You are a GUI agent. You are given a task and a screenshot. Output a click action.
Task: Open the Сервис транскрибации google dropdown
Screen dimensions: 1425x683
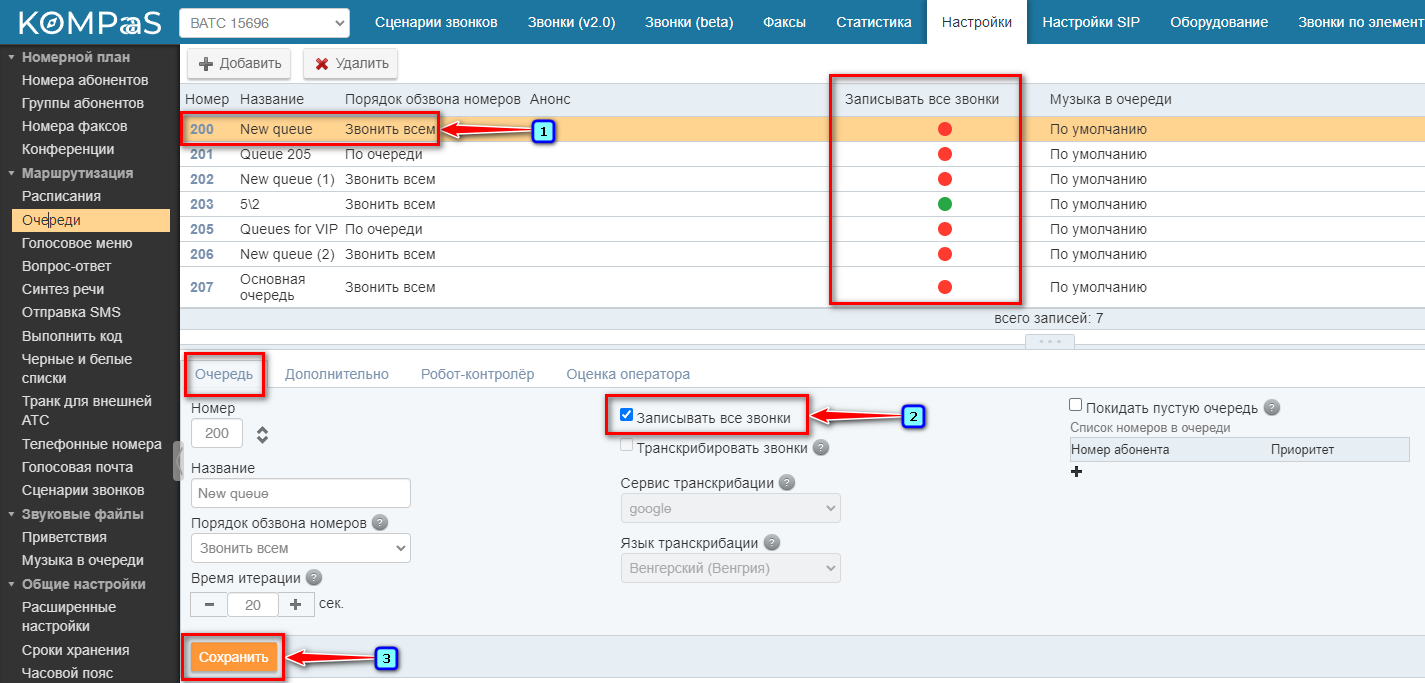[730, 508]
